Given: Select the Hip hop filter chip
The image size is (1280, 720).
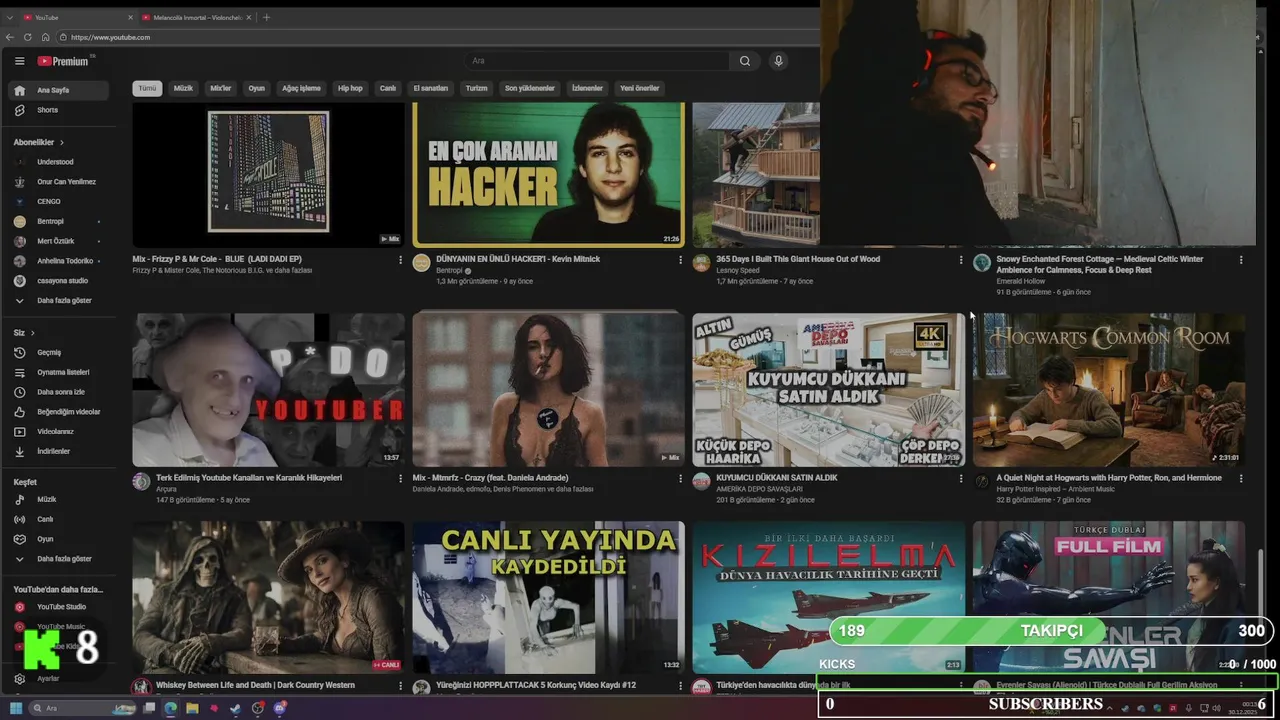Looking at the screenshot, I should [350, 88].
